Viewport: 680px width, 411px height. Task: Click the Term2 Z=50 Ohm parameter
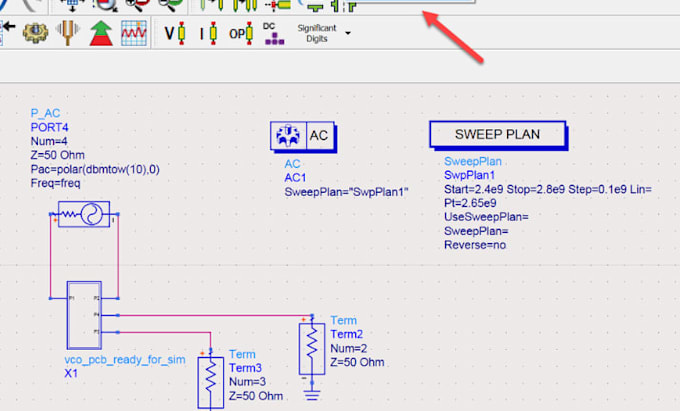point(357,362)
